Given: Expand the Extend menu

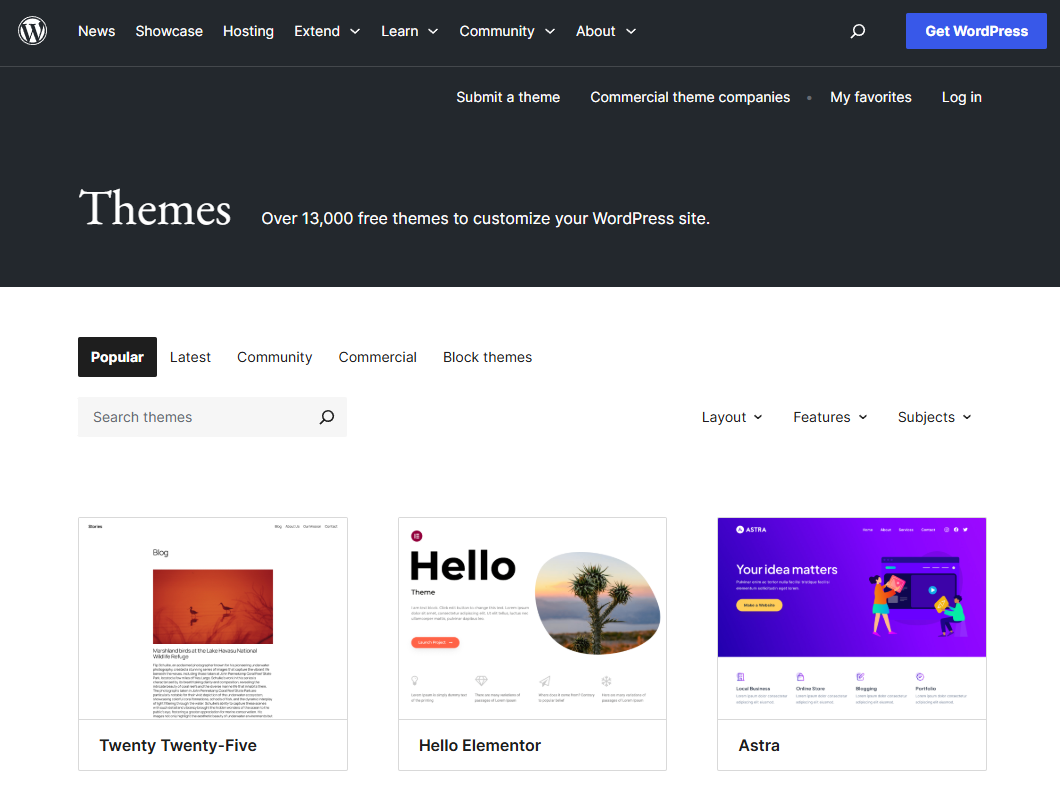Looking at the screenshot, I should (x=327, y=31).
